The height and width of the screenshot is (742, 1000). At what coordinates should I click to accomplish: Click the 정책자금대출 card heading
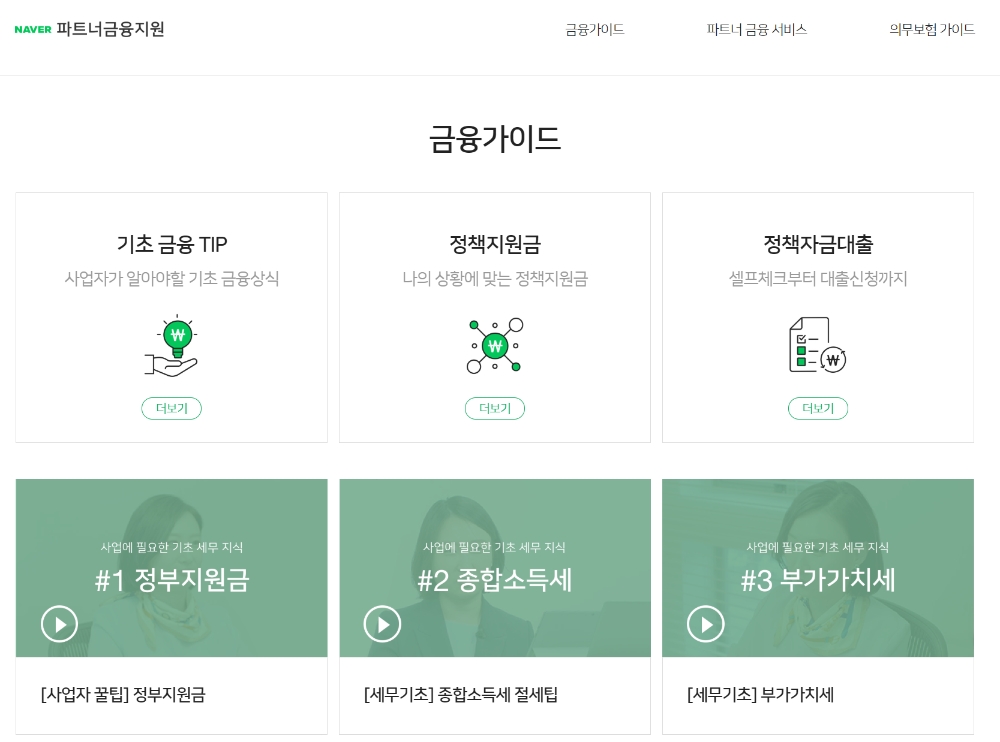[818, 244]
